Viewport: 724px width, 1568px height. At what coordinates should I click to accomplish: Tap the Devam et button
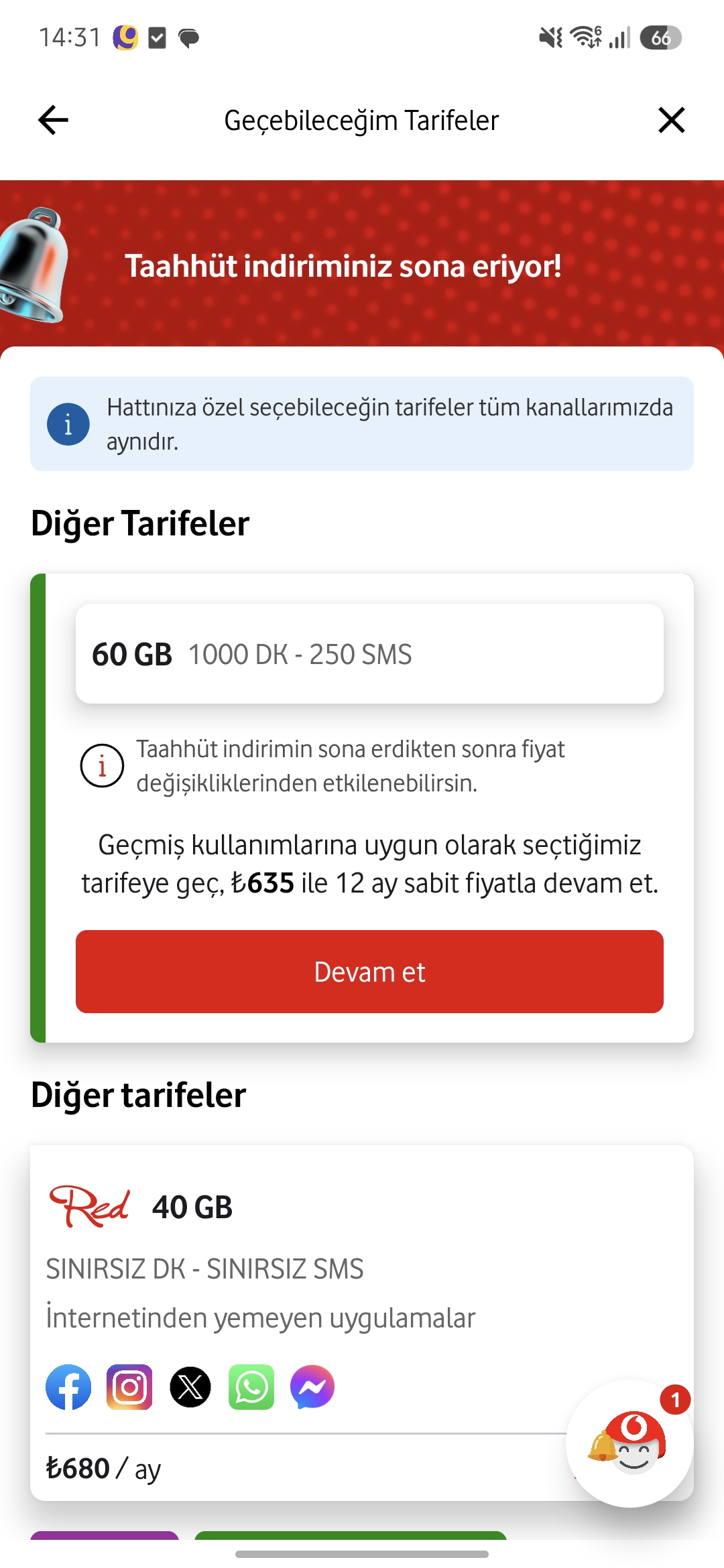pyautogui.click(x=369, y=972)
